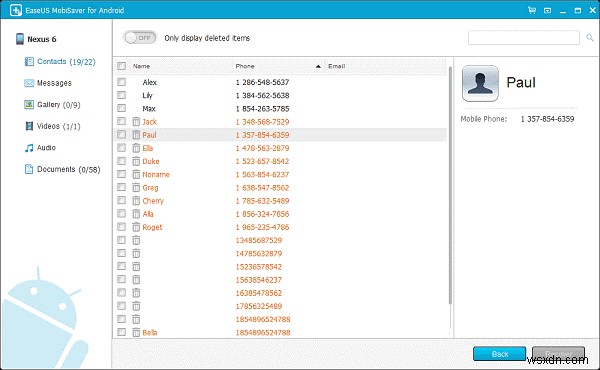Open the Gallery (0/9) category
This screenshot has height=370, width=600.
pyautogui.click(x=59, y=104)
